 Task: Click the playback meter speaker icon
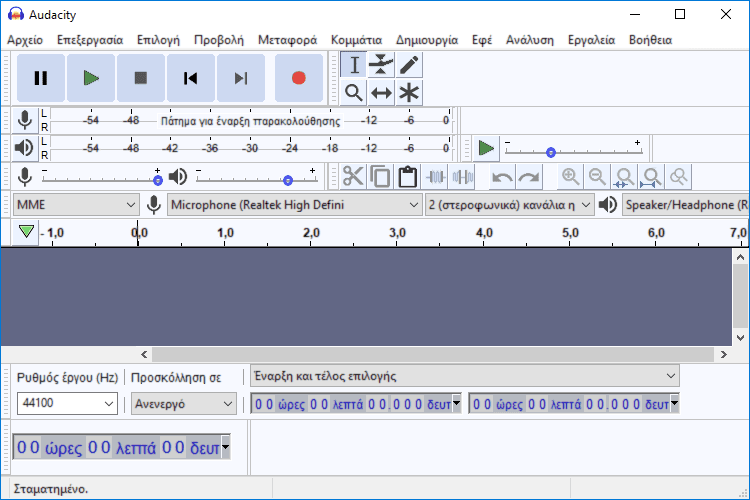click(x=25, y=148)
